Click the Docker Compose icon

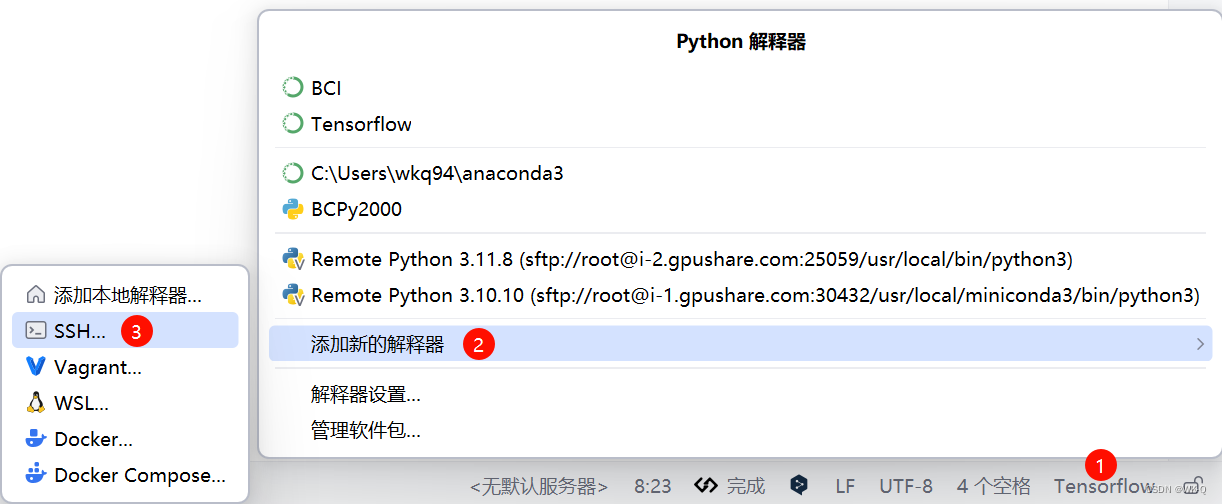(x=36, y=474)
